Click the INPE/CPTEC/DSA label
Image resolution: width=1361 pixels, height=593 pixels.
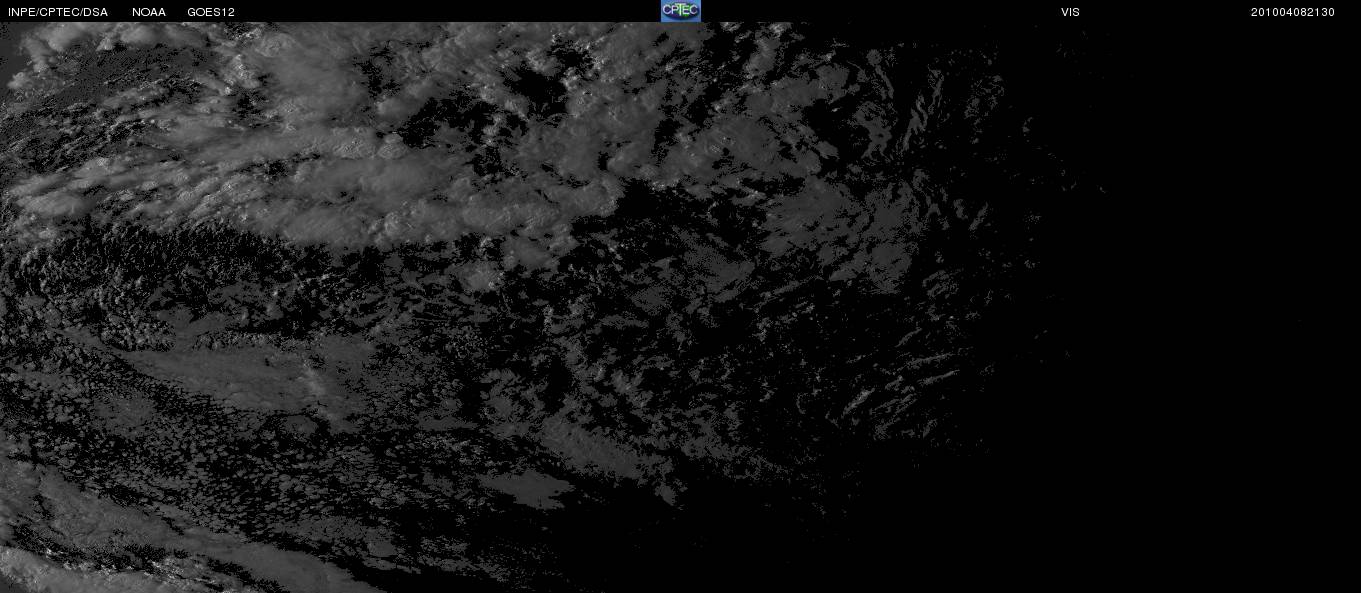(x=58, y=12)
